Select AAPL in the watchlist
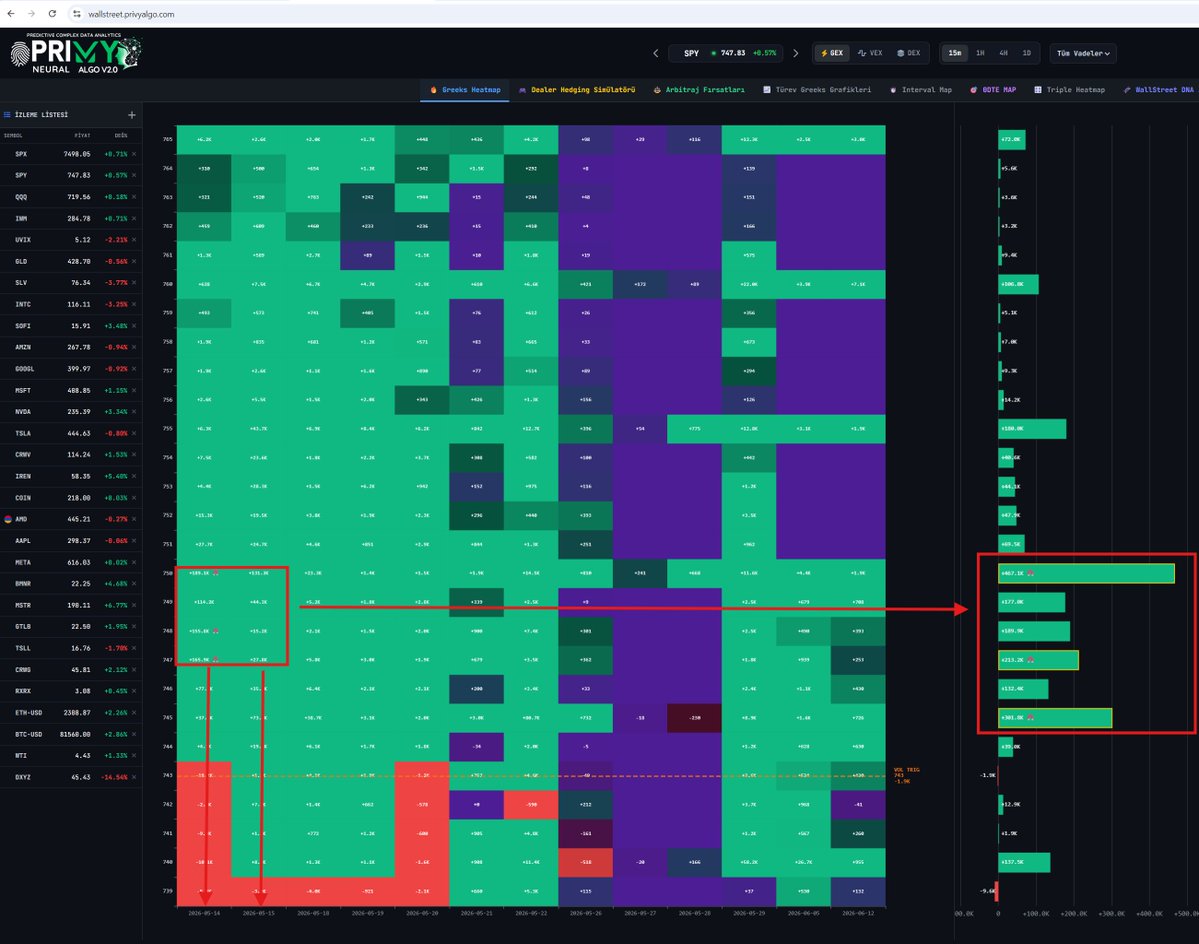Viewport: 1199px width, 944px height. [x=71, y=541]
